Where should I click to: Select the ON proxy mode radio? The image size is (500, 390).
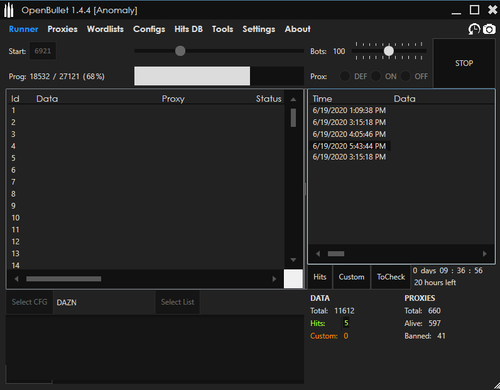pyautogui.click(x=376, y=76)
